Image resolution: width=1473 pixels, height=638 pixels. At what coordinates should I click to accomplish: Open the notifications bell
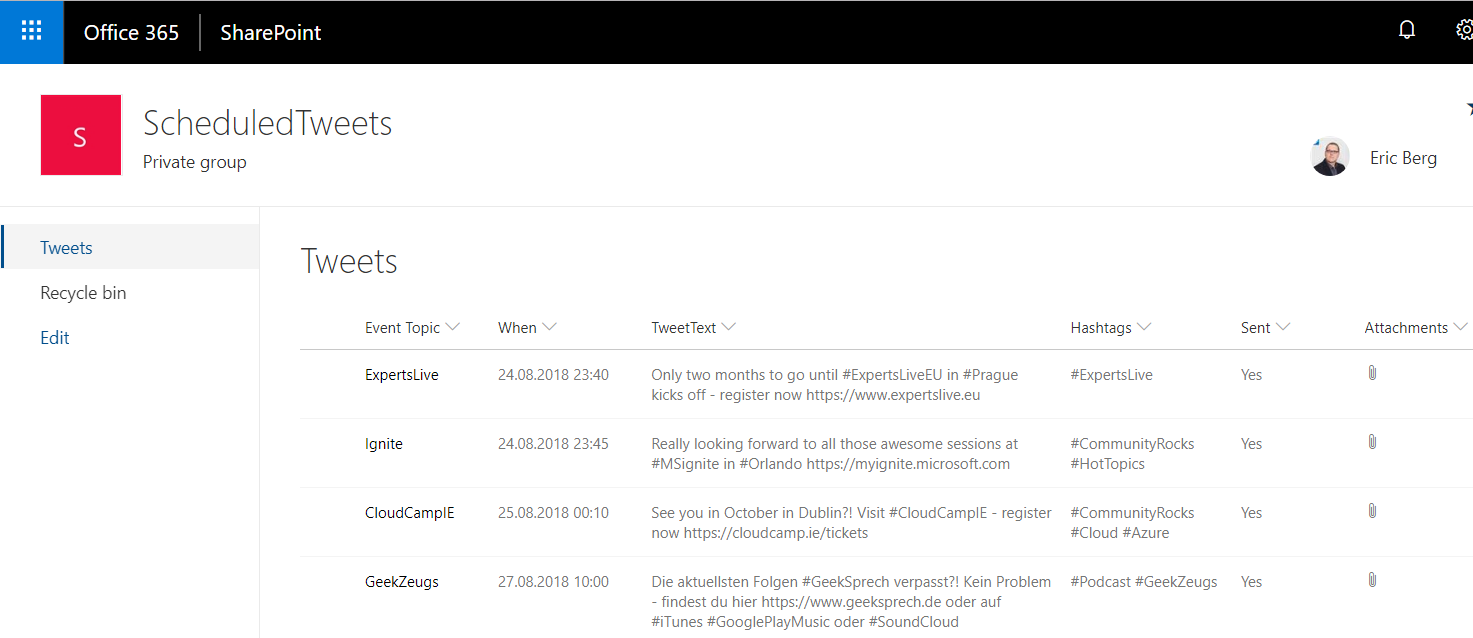pos(1407,31)
